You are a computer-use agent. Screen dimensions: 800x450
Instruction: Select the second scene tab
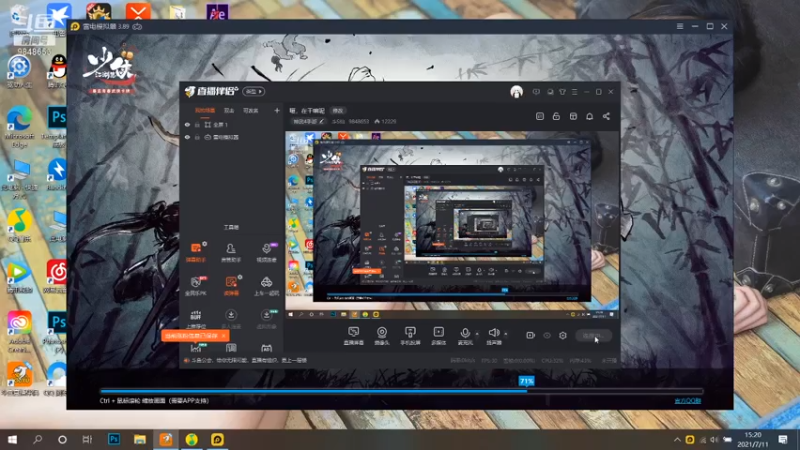[229, 110]
